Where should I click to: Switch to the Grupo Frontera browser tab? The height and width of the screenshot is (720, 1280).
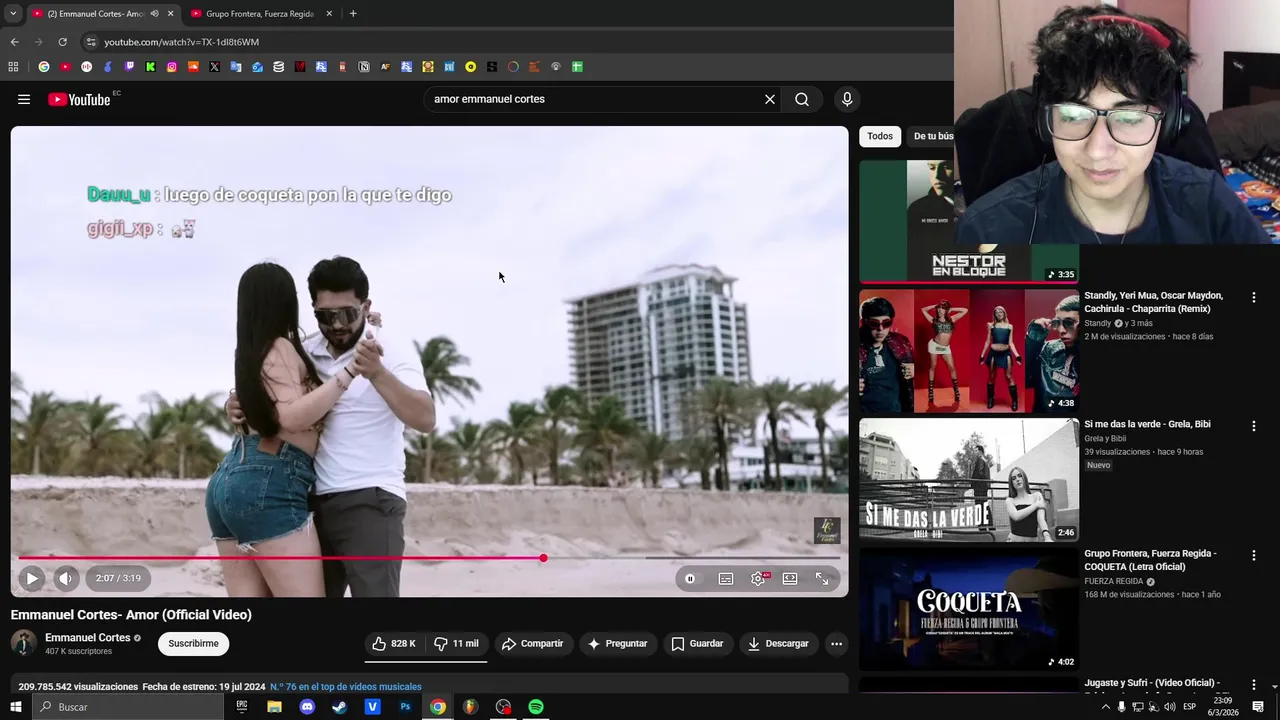click(259, 14)
